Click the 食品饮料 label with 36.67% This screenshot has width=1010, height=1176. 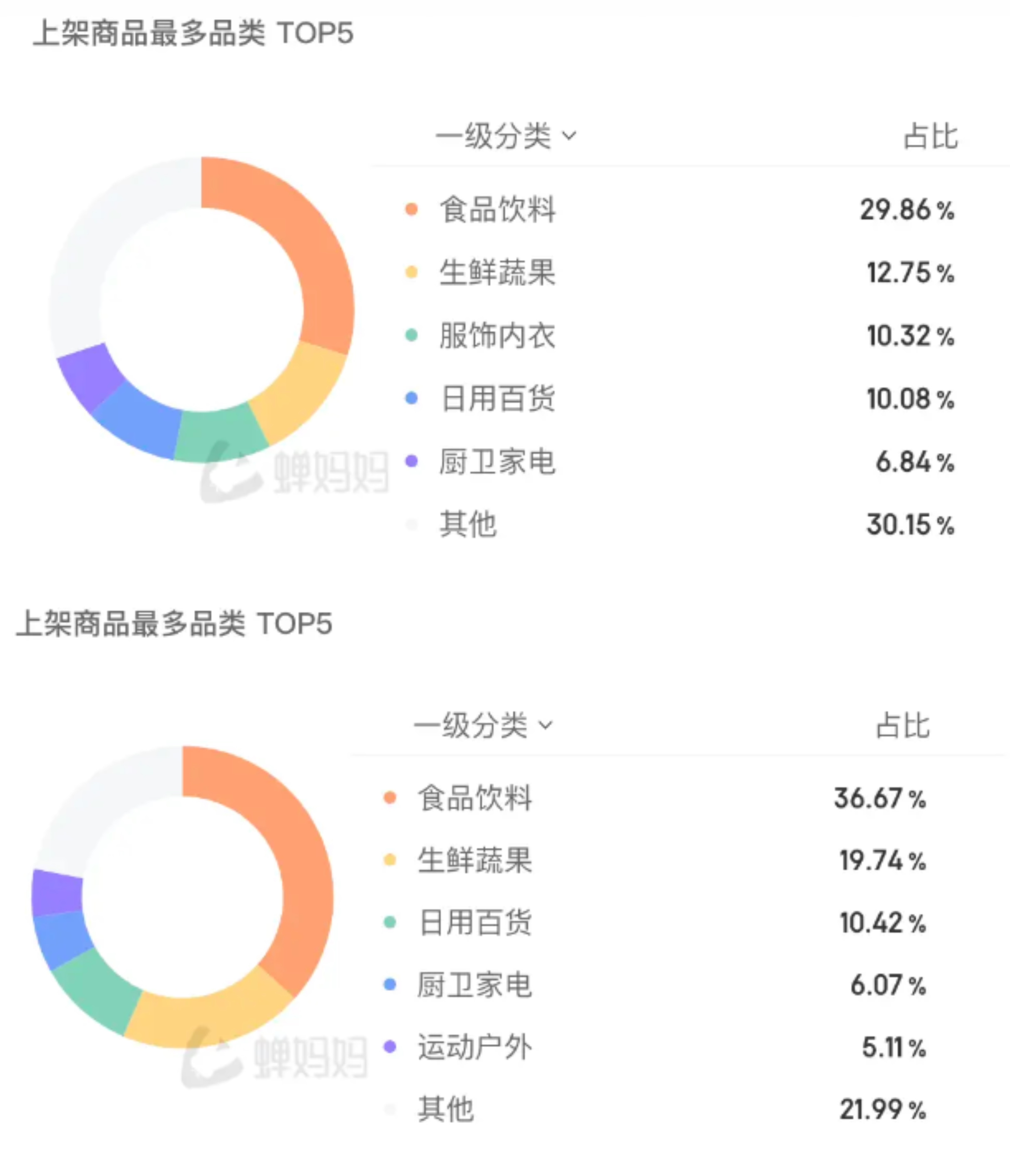(x=475, y=798)
